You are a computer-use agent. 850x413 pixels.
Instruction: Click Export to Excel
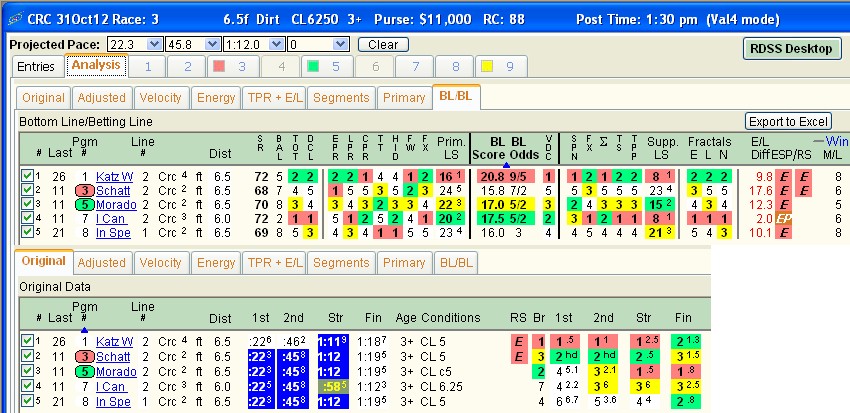point(788,121)
